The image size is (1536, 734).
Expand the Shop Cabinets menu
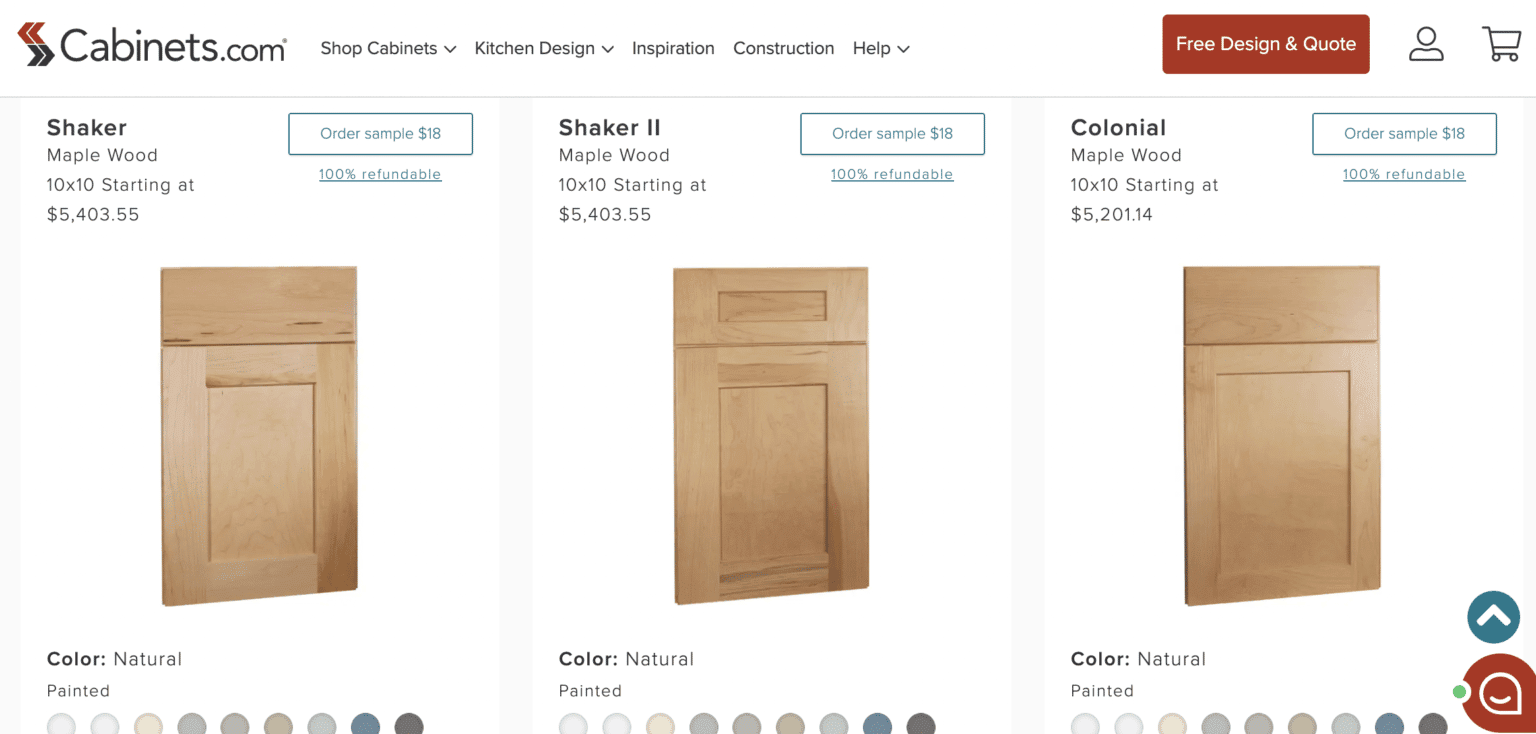(x=388, y=48)
